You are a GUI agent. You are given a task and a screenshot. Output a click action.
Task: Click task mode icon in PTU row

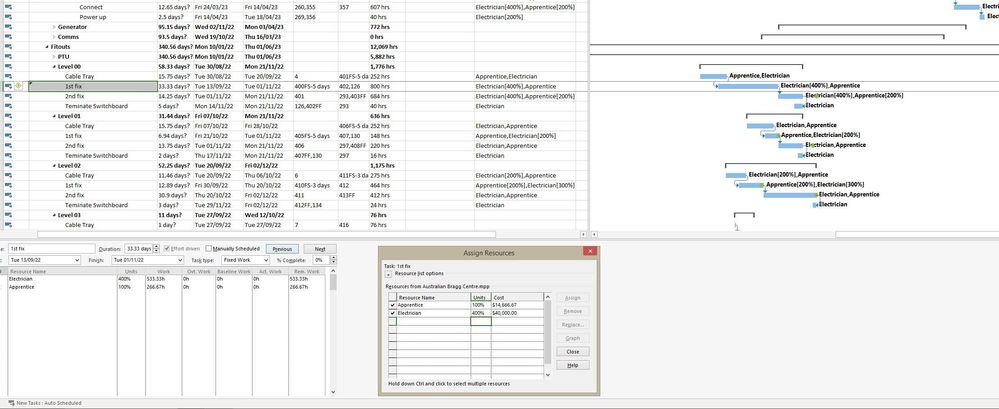coord(8,57)
